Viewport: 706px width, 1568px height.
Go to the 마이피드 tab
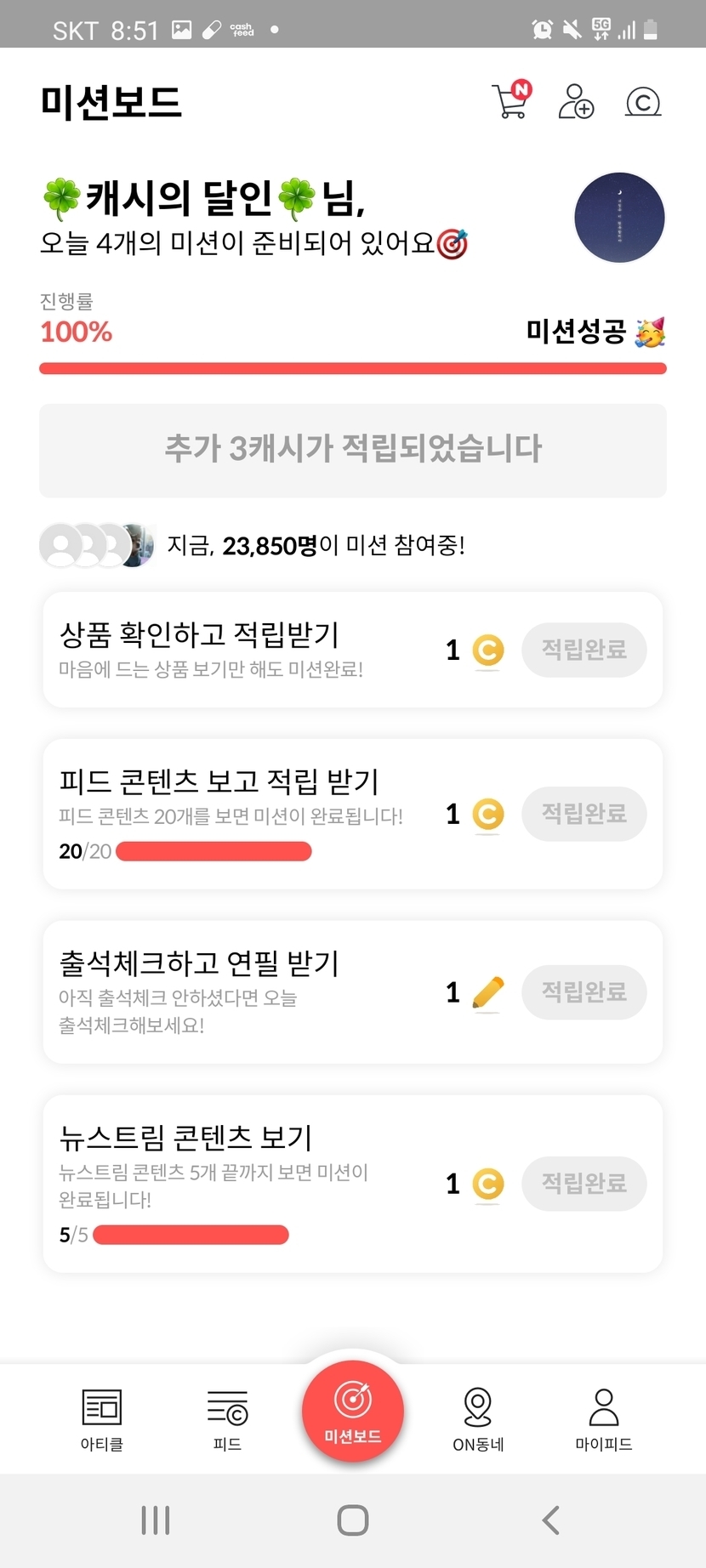point(603,1418)
